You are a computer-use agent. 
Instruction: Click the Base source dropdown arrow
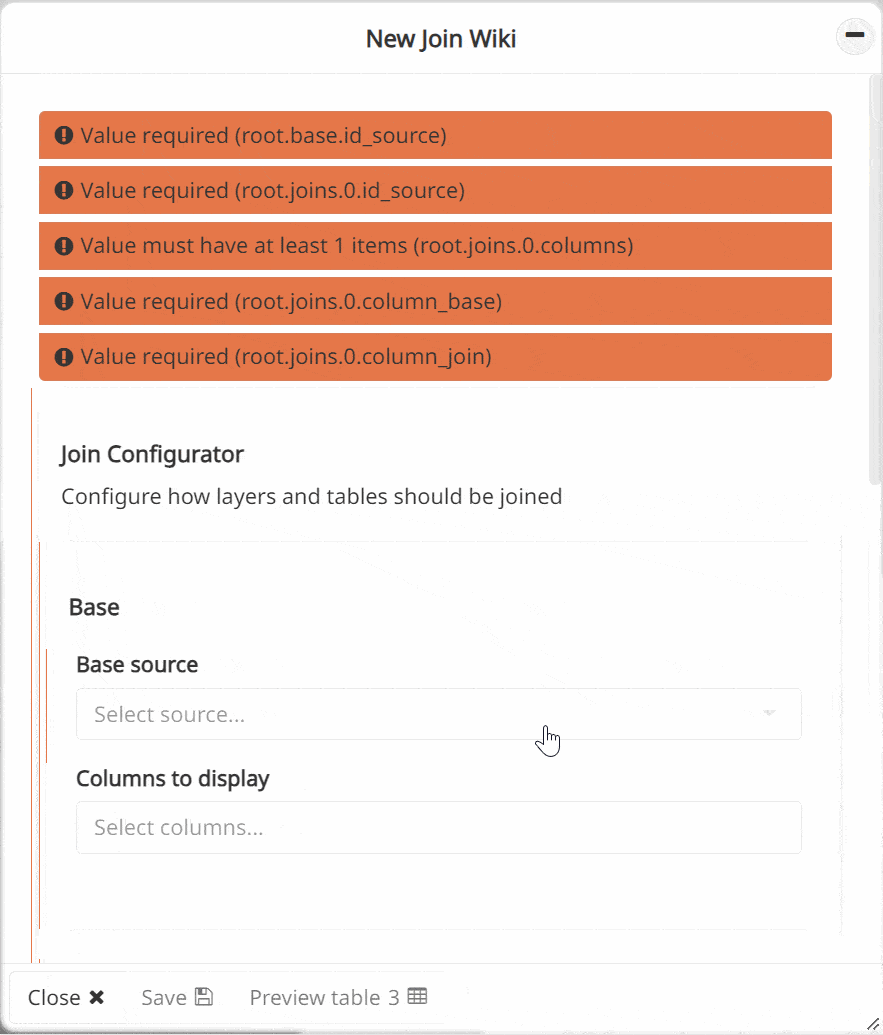[769, 714]
